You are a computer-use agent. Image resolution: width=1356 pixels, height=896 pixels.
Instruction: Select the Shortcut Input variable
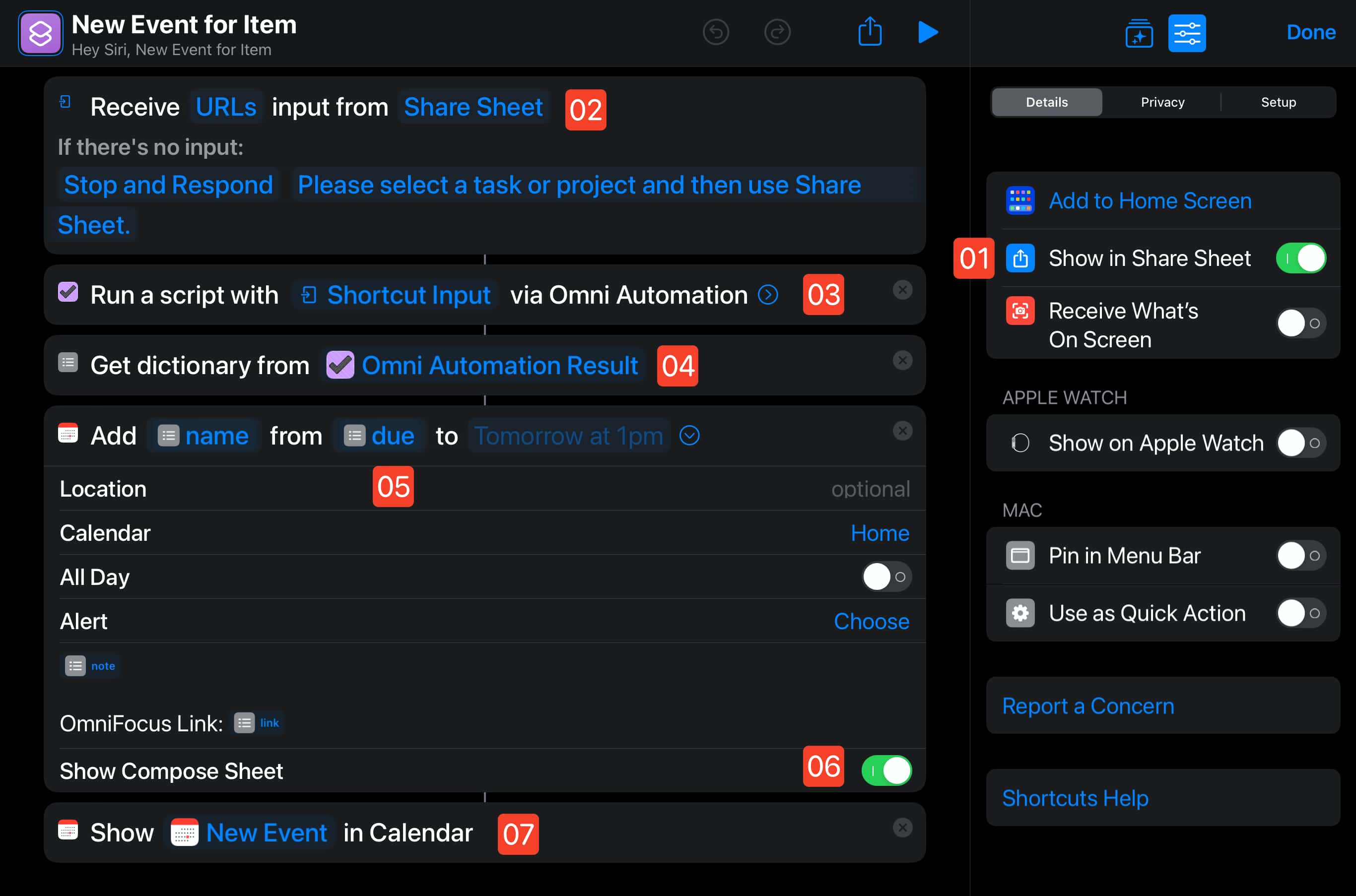click(395, 295)
